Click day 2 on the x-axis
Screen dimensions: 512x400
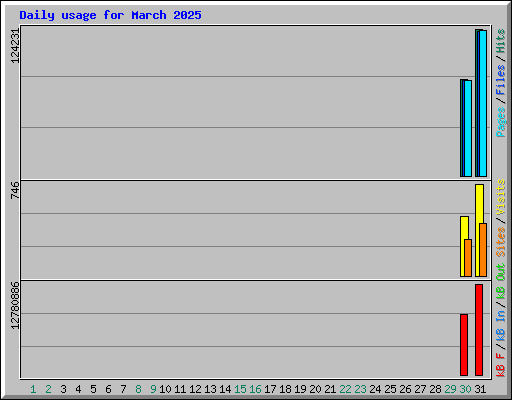[x=48, y=389]
